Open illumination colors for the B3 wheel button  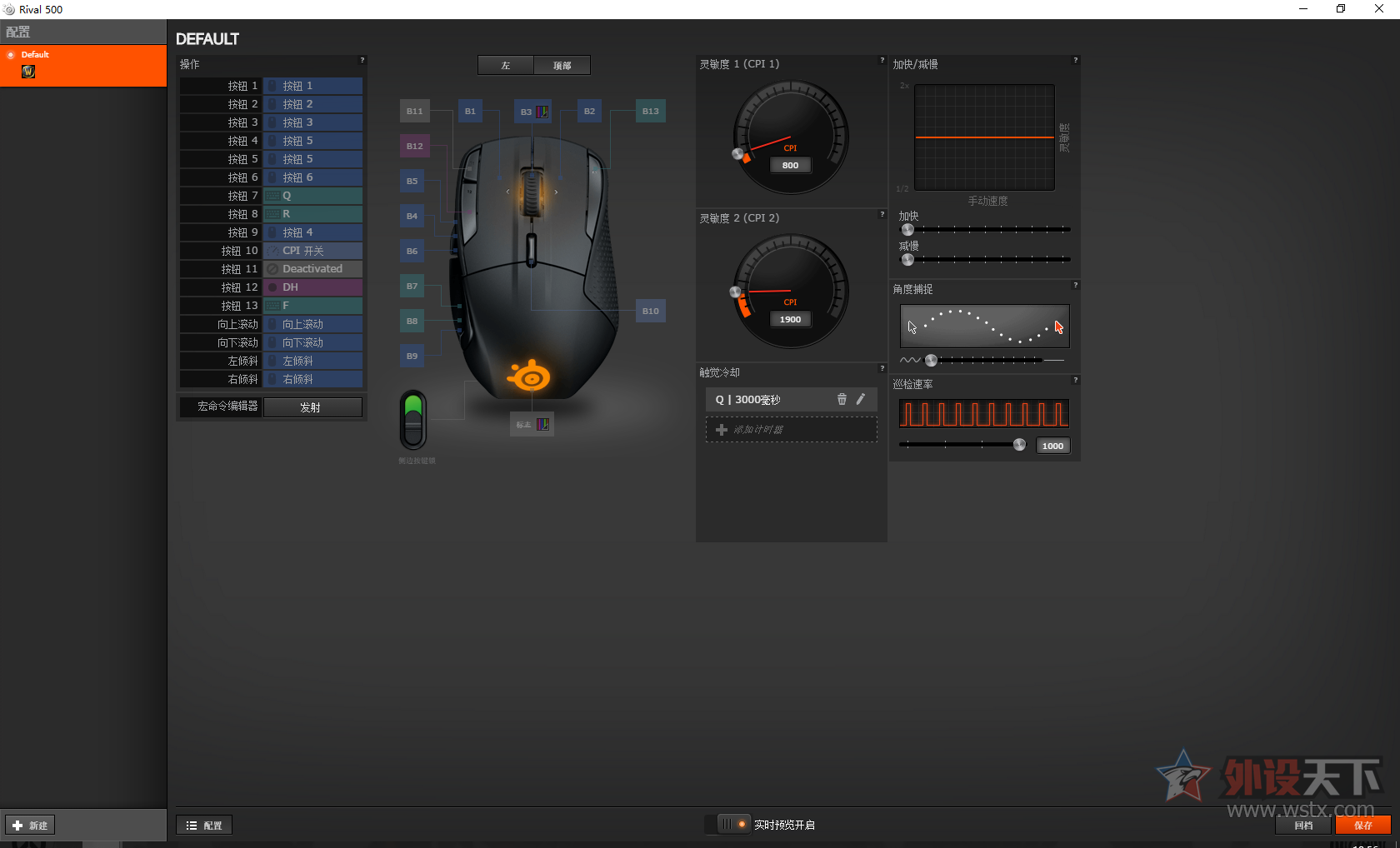(542, 111)
